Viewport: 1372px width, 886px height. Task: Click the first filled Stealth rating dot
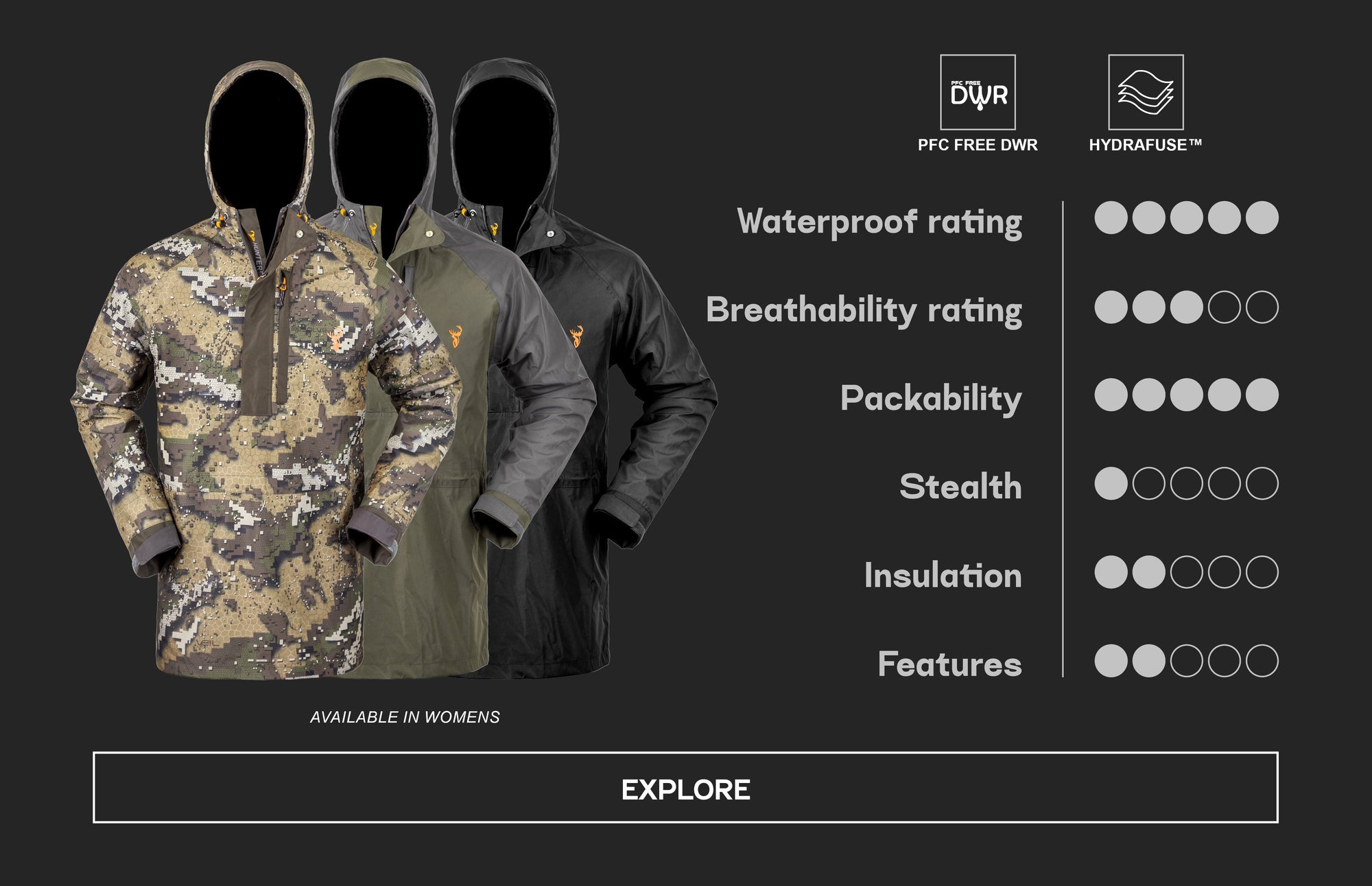coord(1111,484)
